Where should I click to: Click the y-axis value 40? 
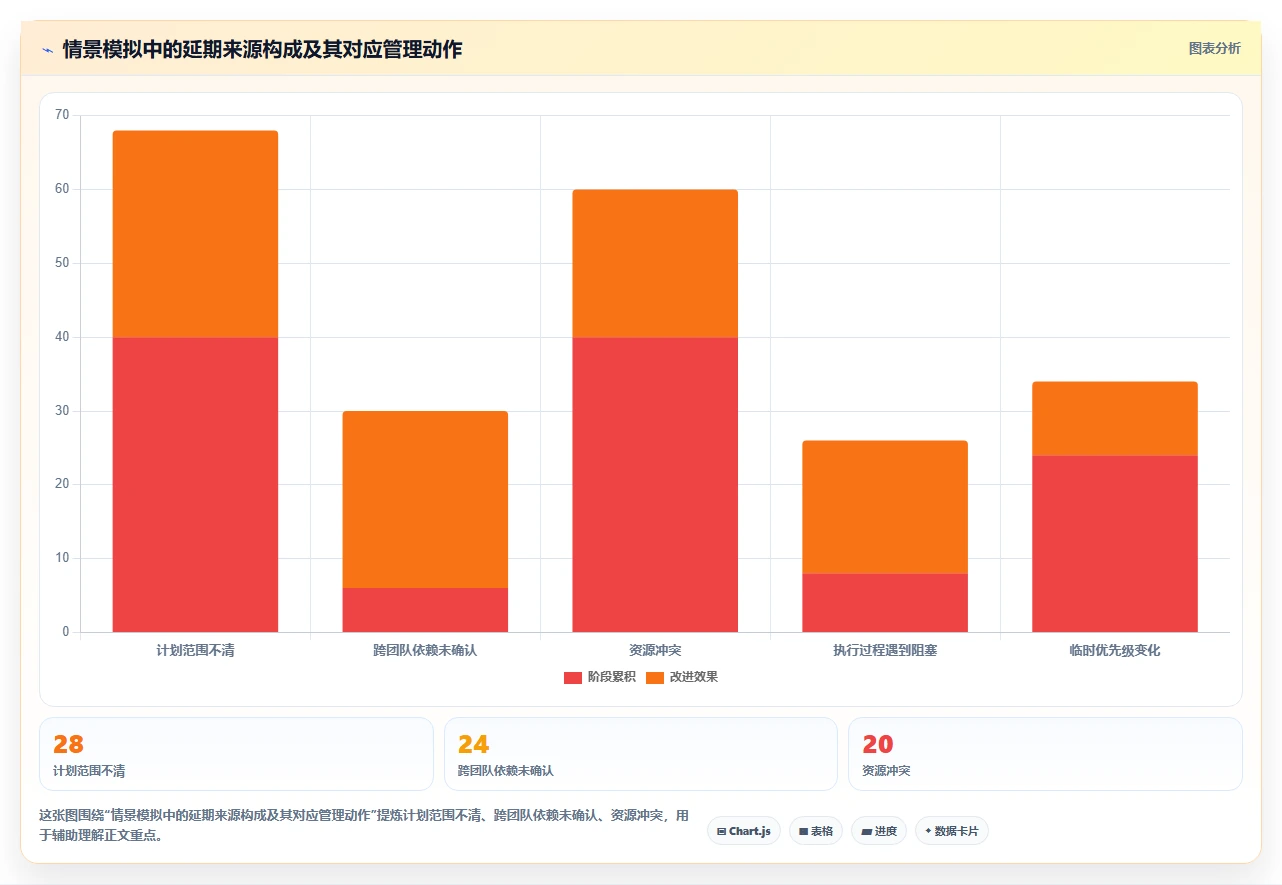pos(62,337)
